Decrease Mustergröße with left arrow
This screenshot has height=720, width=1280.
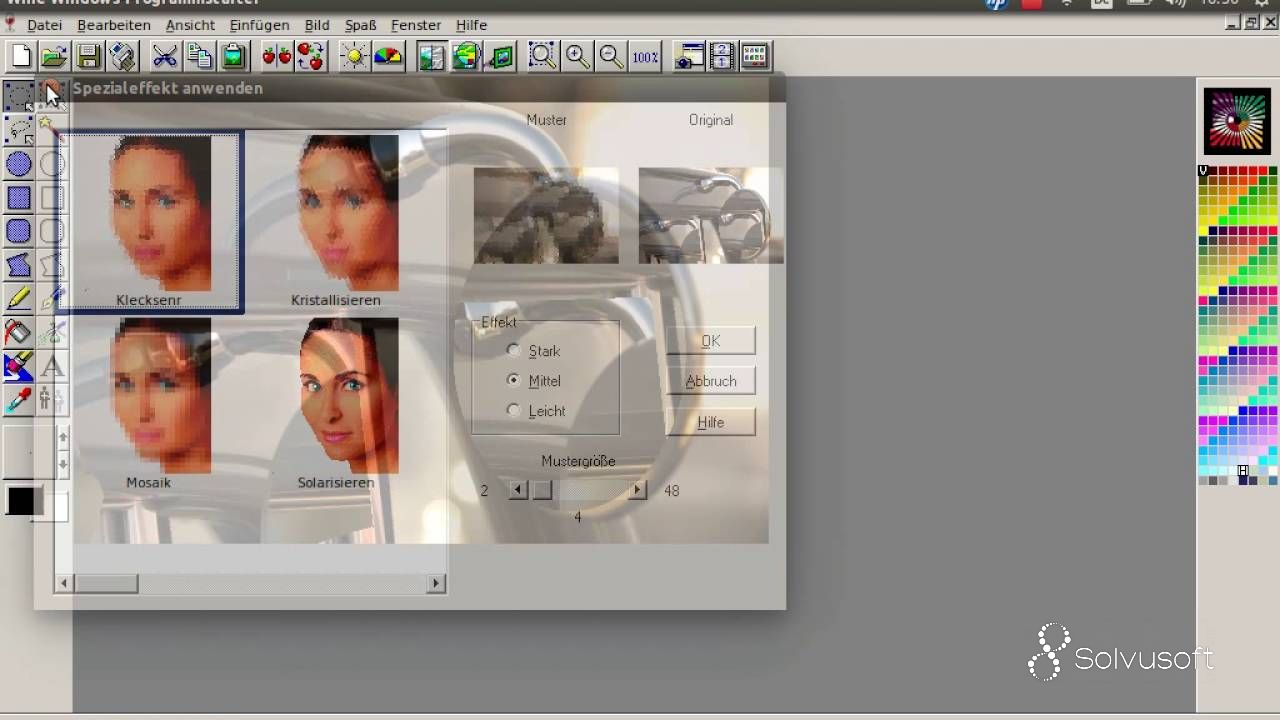(518, 490)
